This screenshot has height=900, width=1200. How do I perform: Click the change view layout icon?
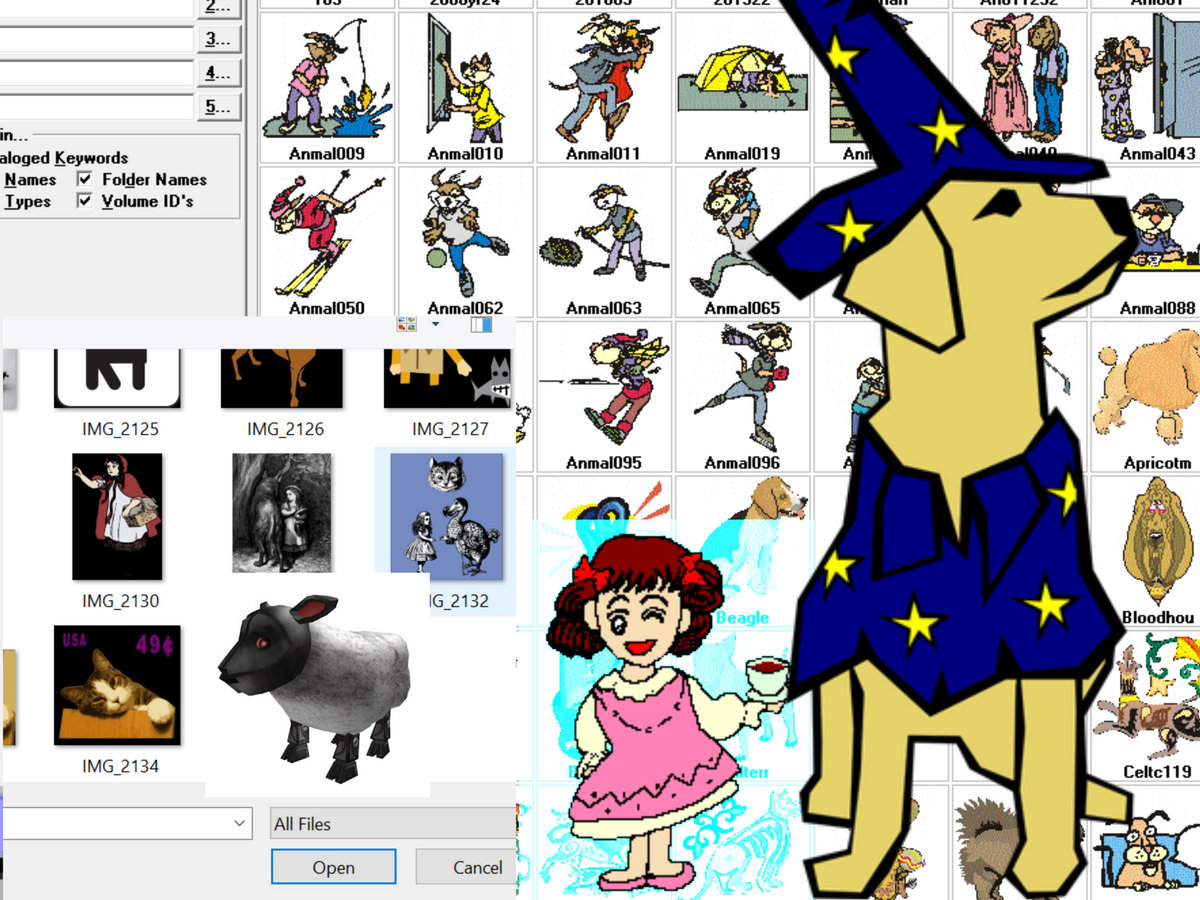tap(406, 324)
